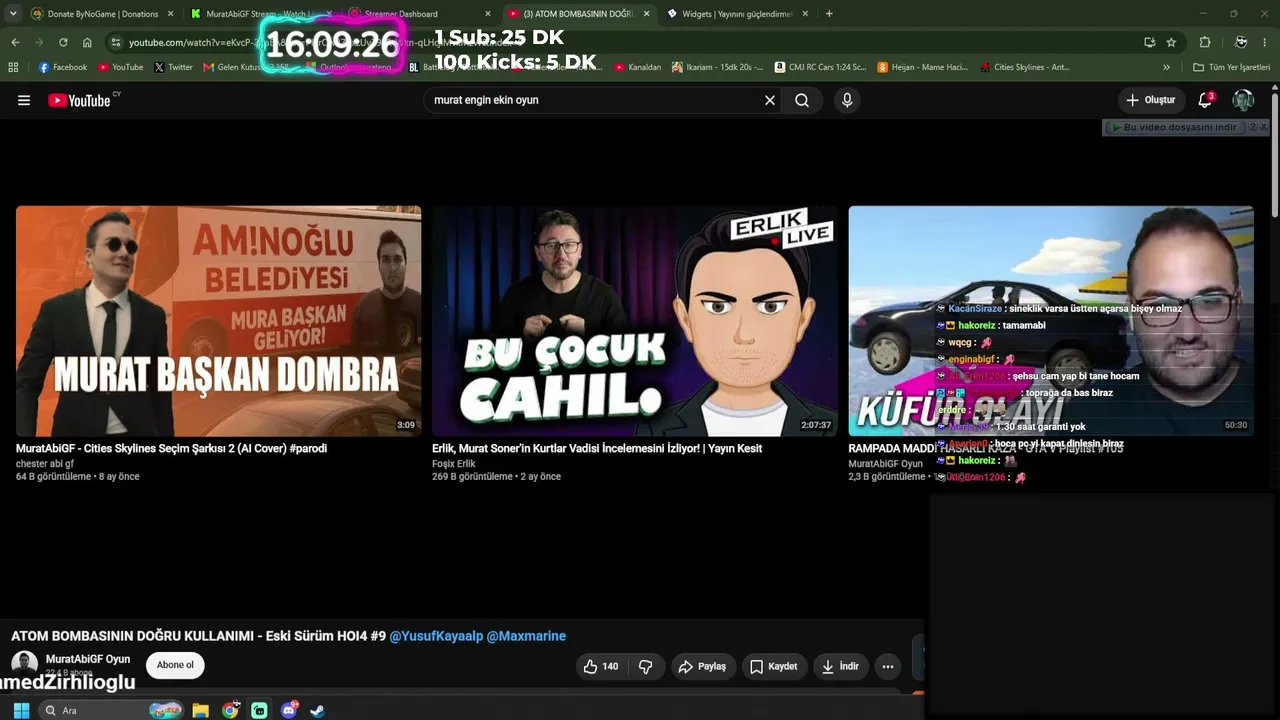
Task: Open the @YusufKayaalp mention link
Action: click(x=436, y=636)
